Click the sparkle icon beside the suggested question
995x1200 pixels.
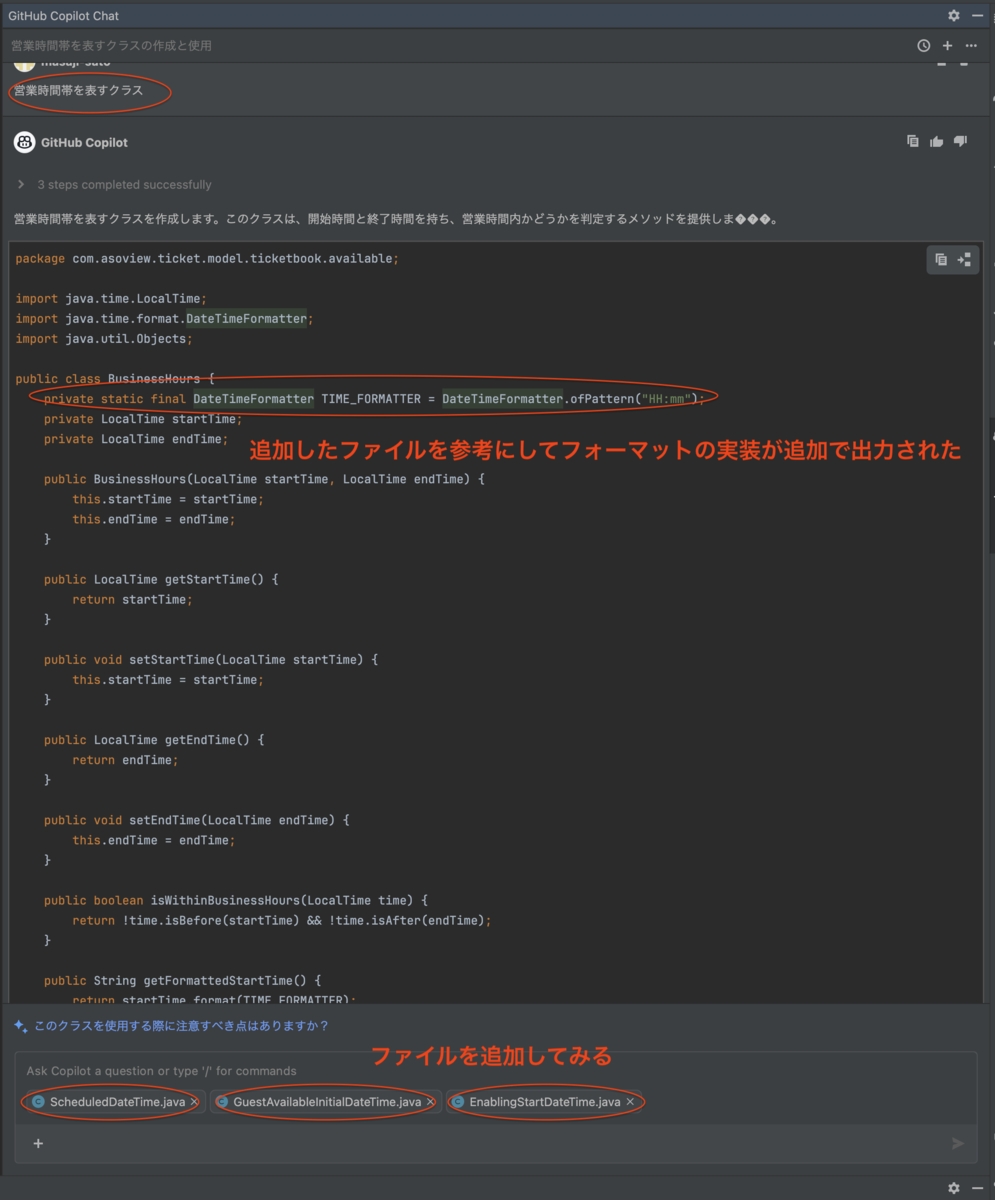click(x=21, y=1026)
